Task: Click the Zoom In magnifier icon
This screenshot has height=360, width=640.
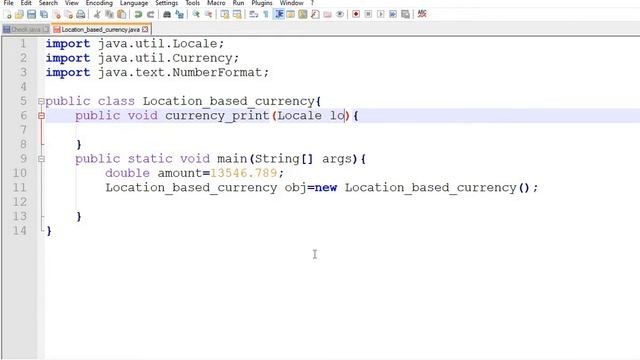Action: click(x=196, y=15)
